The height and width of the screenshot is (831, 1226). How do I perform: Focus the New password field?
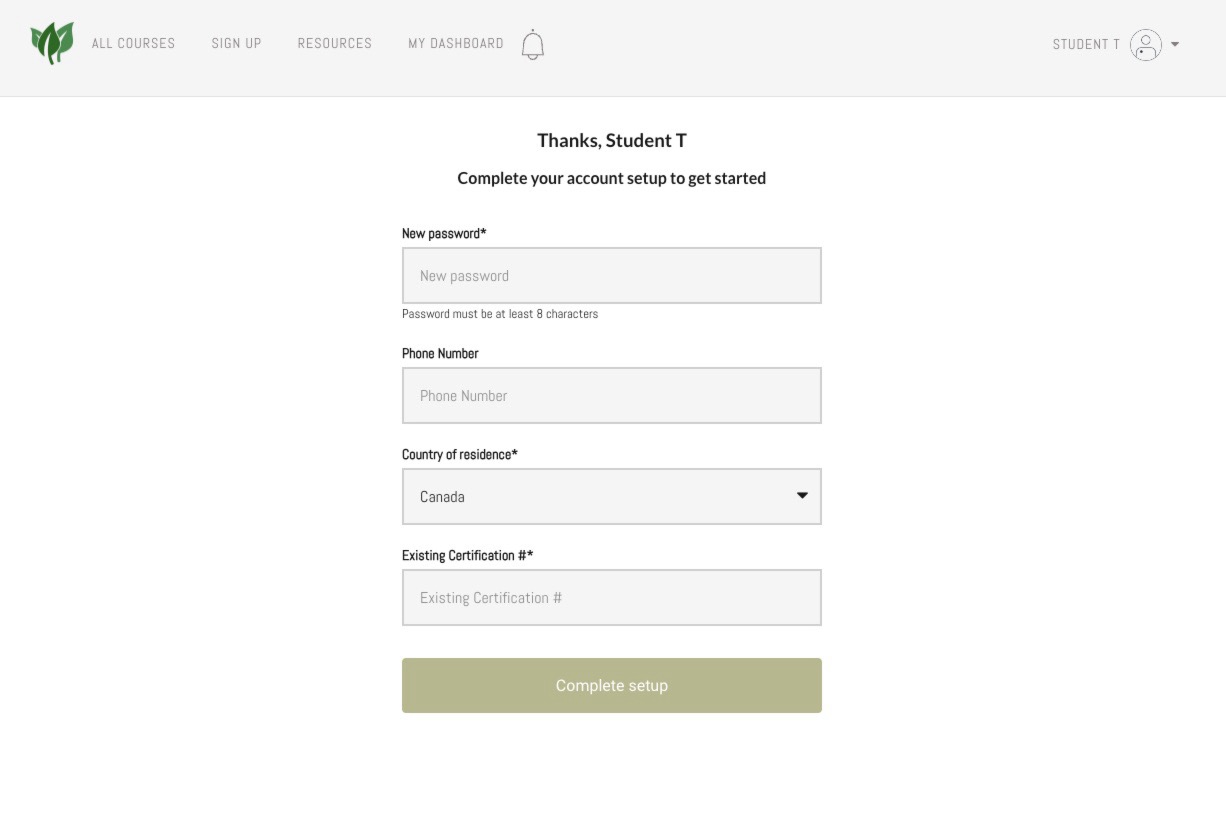[612, 275]
